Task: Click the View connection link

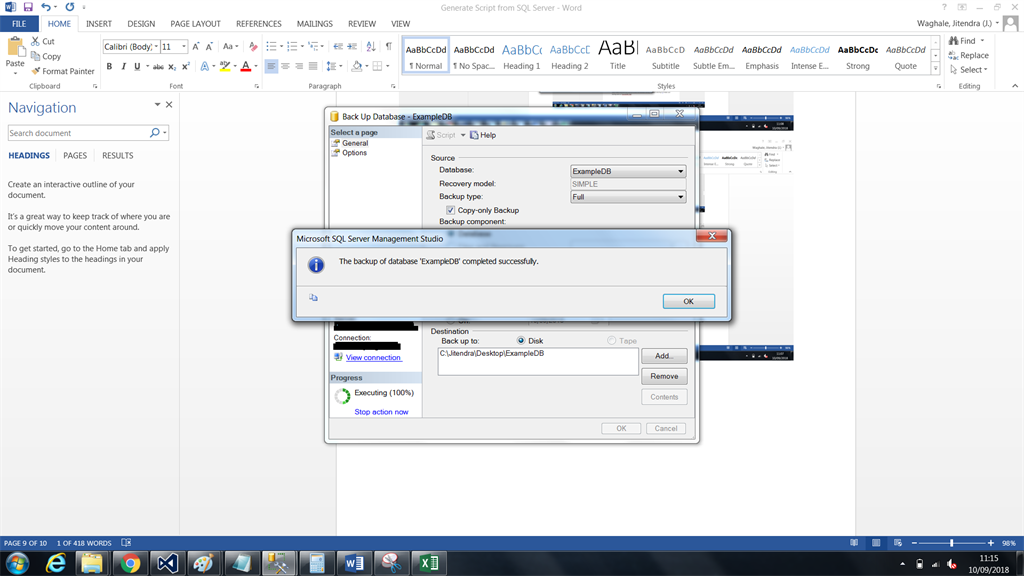Action: point(373,358)
